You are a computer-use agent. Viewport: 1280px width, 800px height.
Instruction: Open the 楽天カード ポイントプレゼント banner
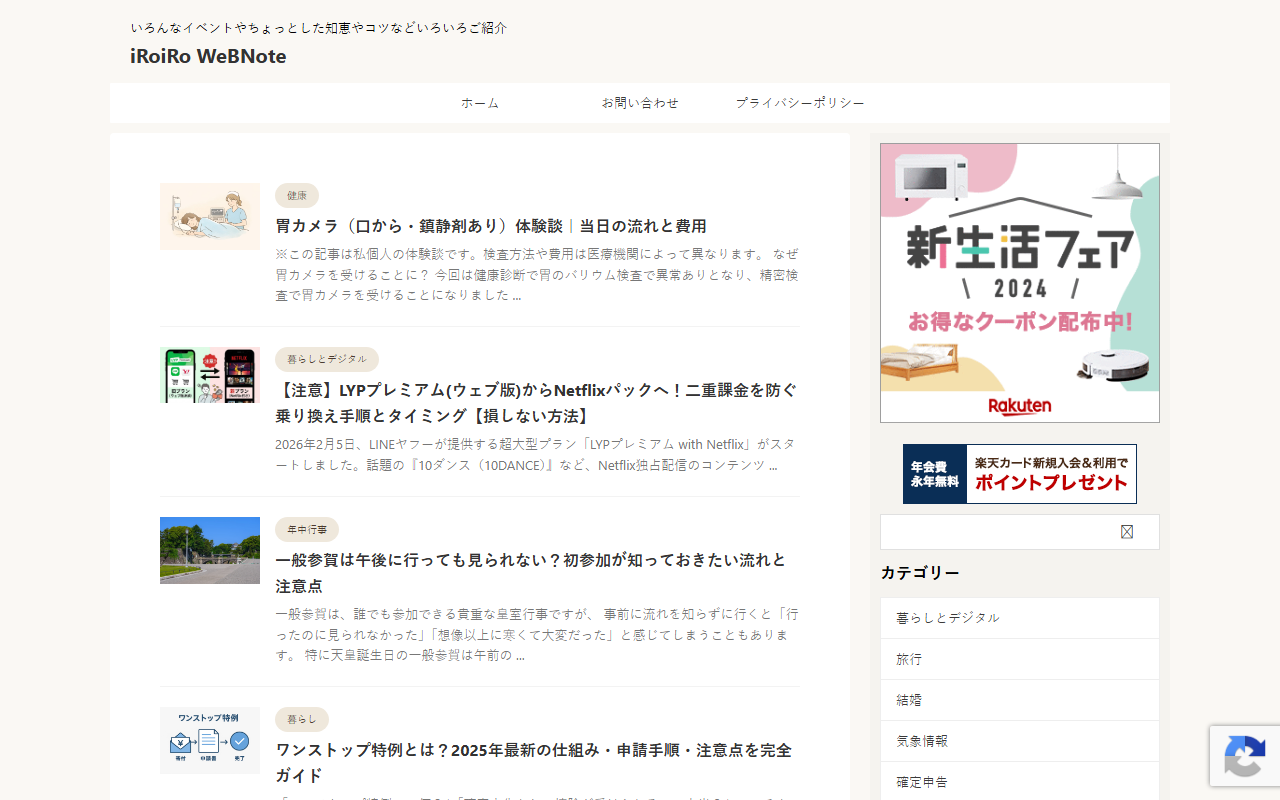1020,474
